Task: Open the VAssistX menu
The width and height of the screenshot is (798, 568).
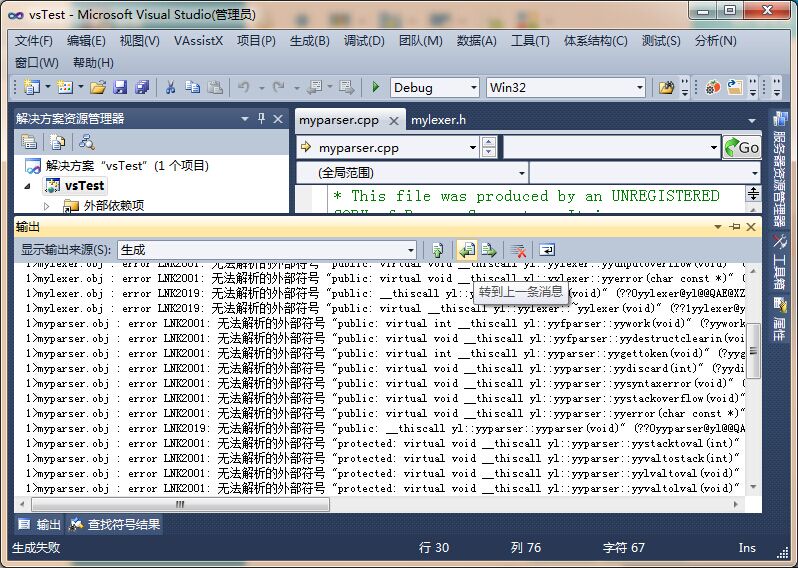Action: [198, 41]
